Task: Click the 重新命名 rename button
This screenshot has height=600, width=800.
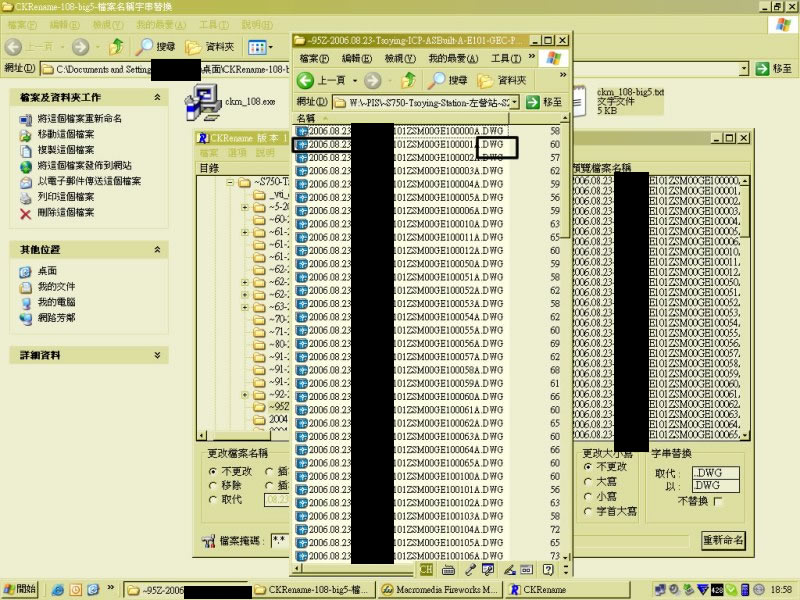Action: (723, 540)
